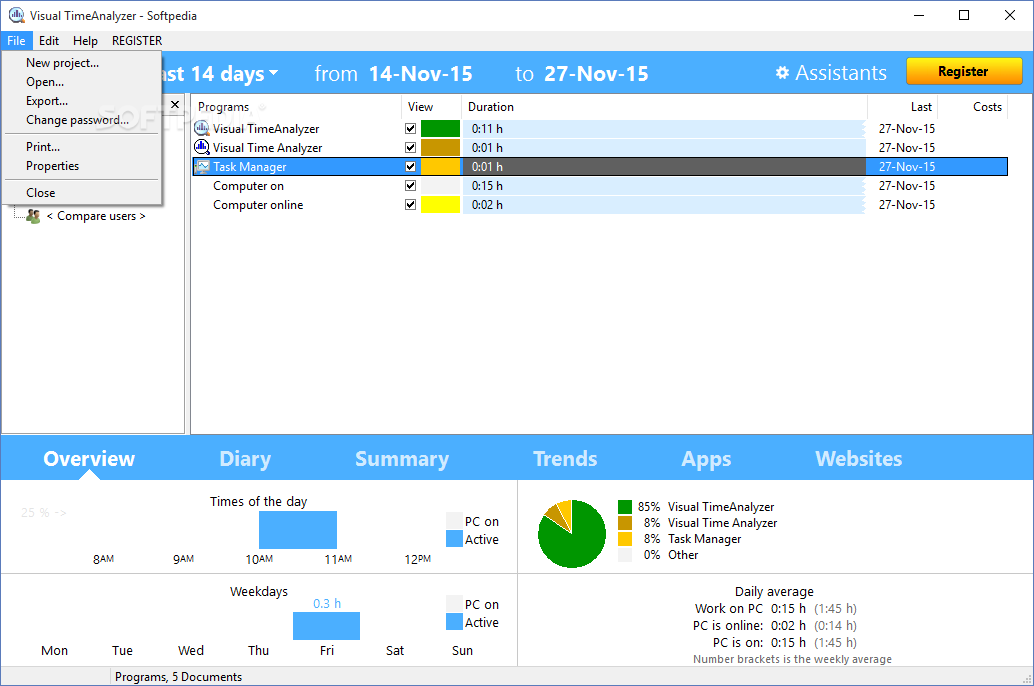Image resolution: width=1034 pixels, height=686 pixels.
Task: Toggle the Computer online view checkbox
Action: coord(410,205)
